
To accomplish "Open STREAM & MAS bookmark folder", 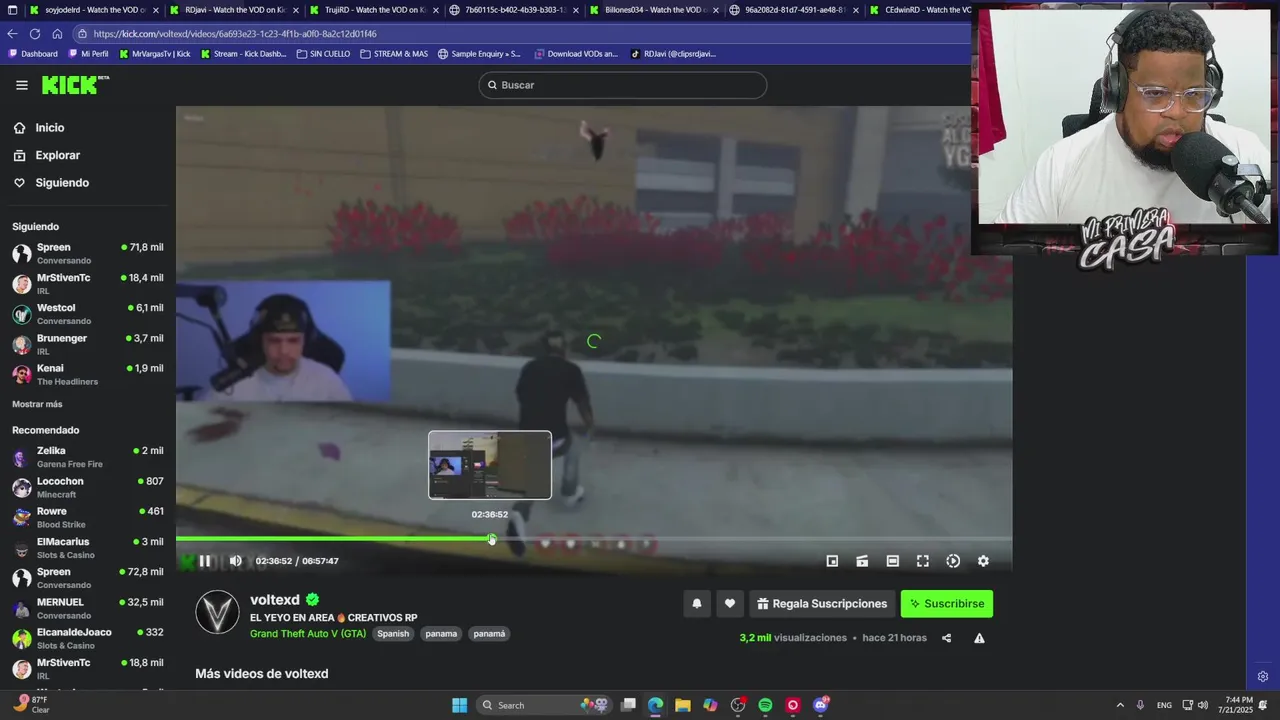I will [394, 54].
